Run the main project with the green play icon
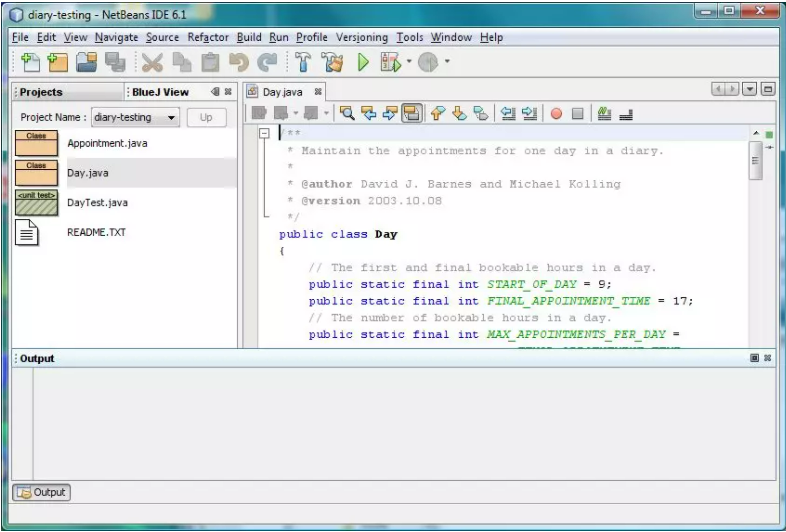The width and height of the screenshot is (786, 532). pyautogui.click(x=363, y=63)
